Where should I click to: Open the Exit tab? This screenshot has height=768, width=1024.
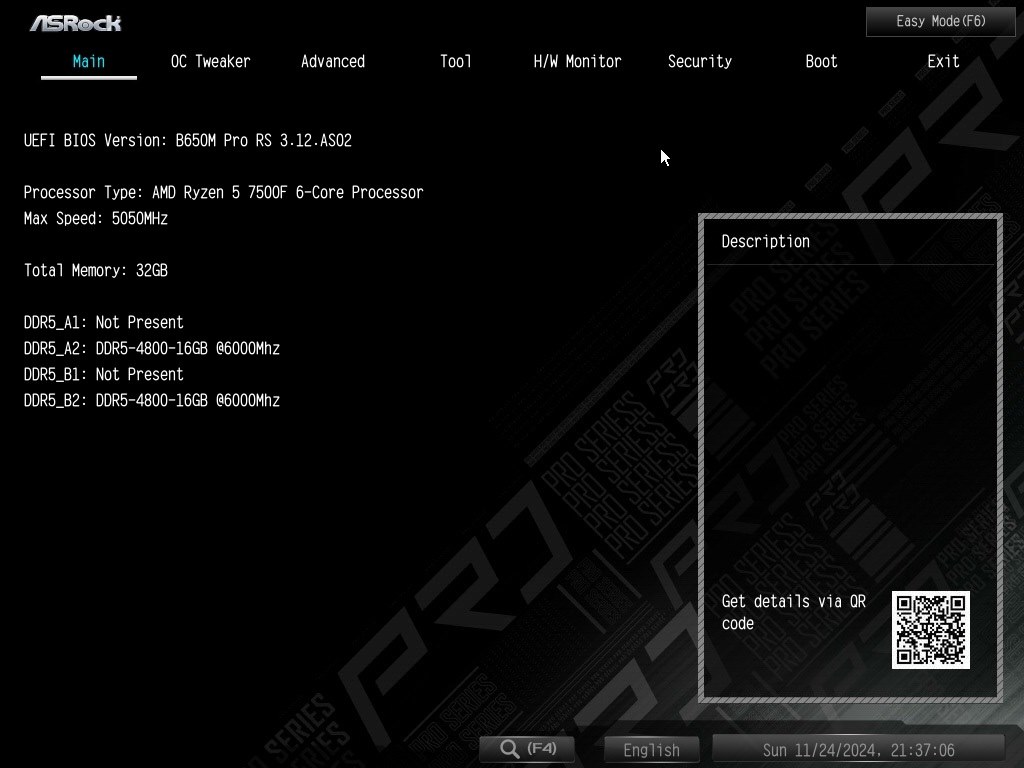coord(943,62)
